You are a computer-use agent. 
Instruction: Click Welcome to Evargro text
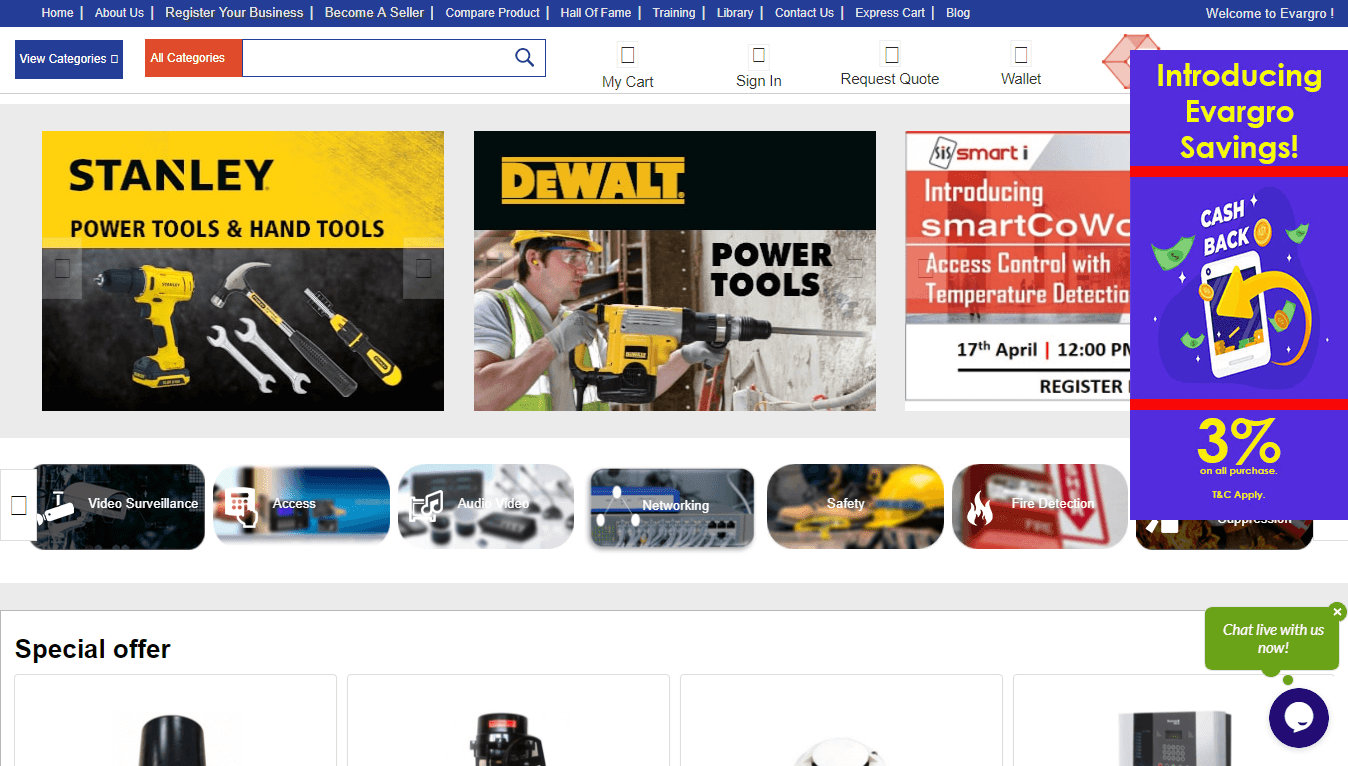click(x=1270, y=13)
